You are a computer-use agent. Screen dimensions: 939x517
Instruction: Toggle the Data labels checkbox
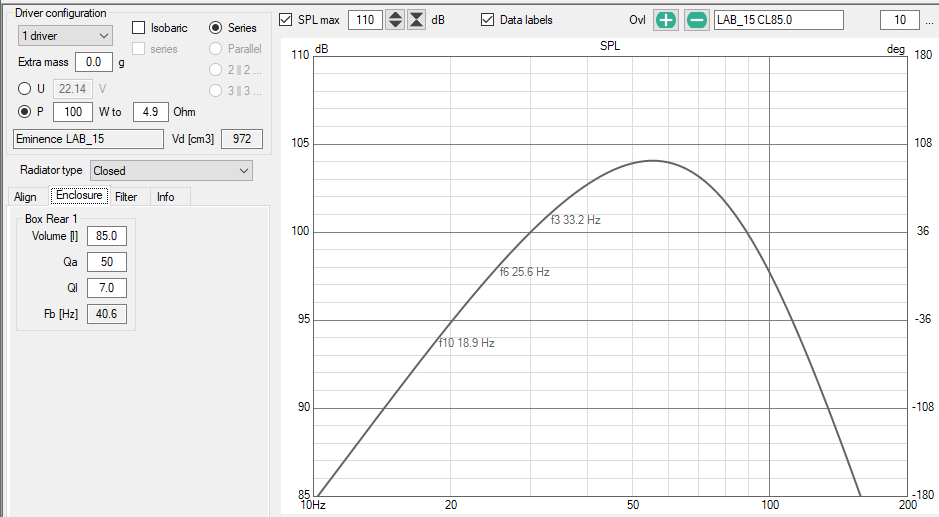coord(487,20)
